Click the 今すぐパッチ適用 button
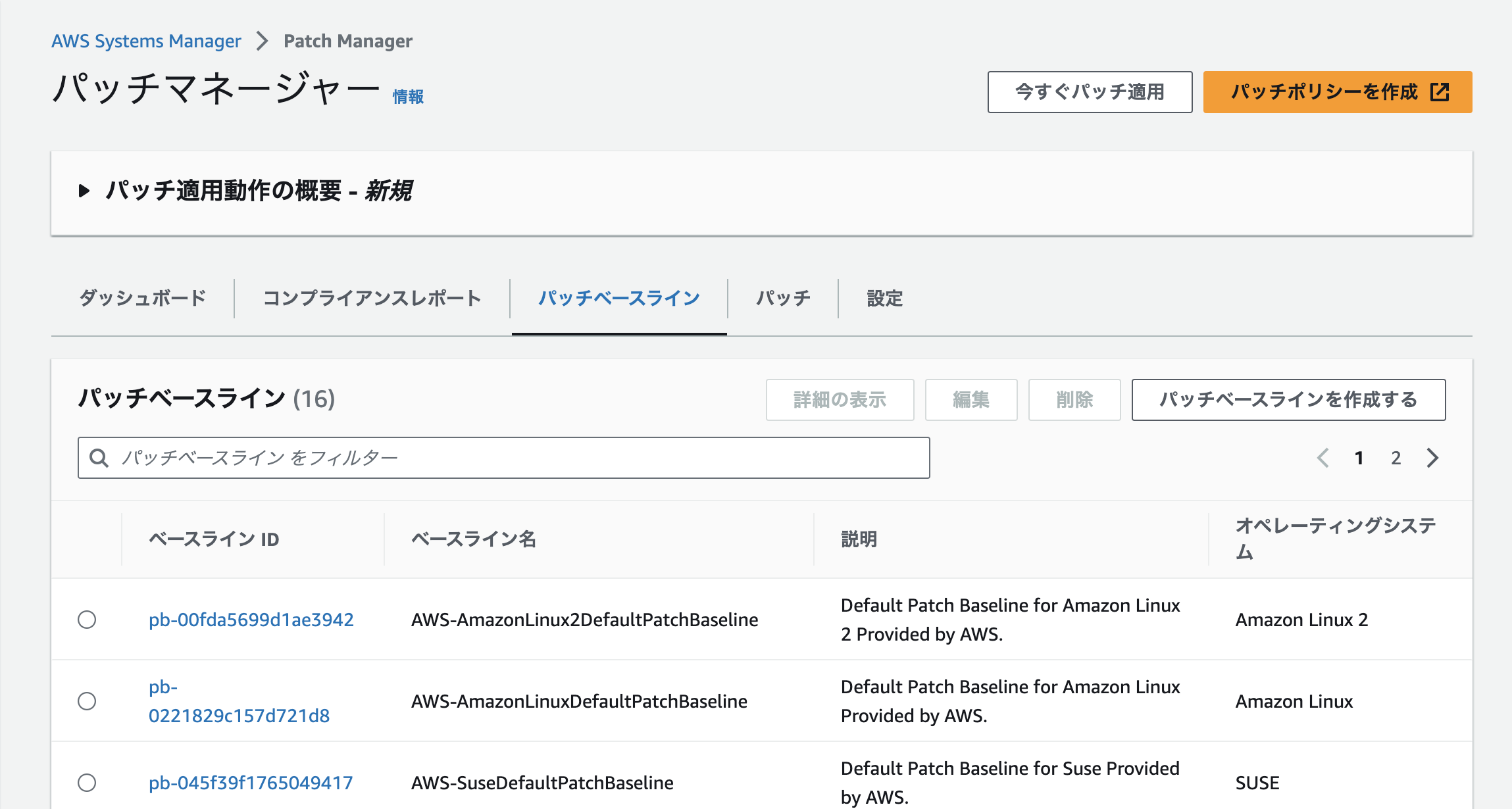The image size is (1512, 809). click(1090, 92)
